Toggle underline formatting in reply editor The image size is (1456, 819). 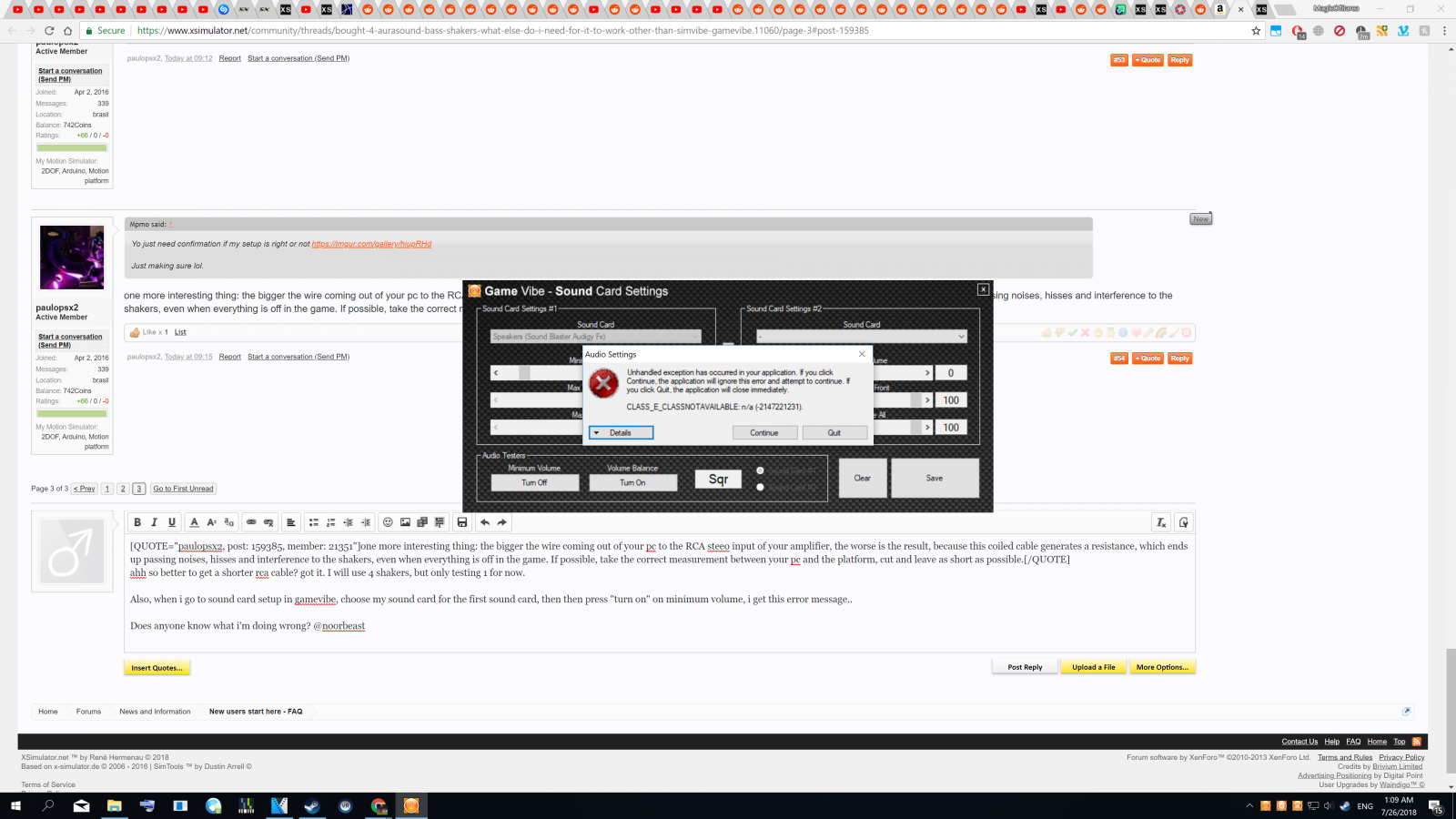tap(172, 522)
